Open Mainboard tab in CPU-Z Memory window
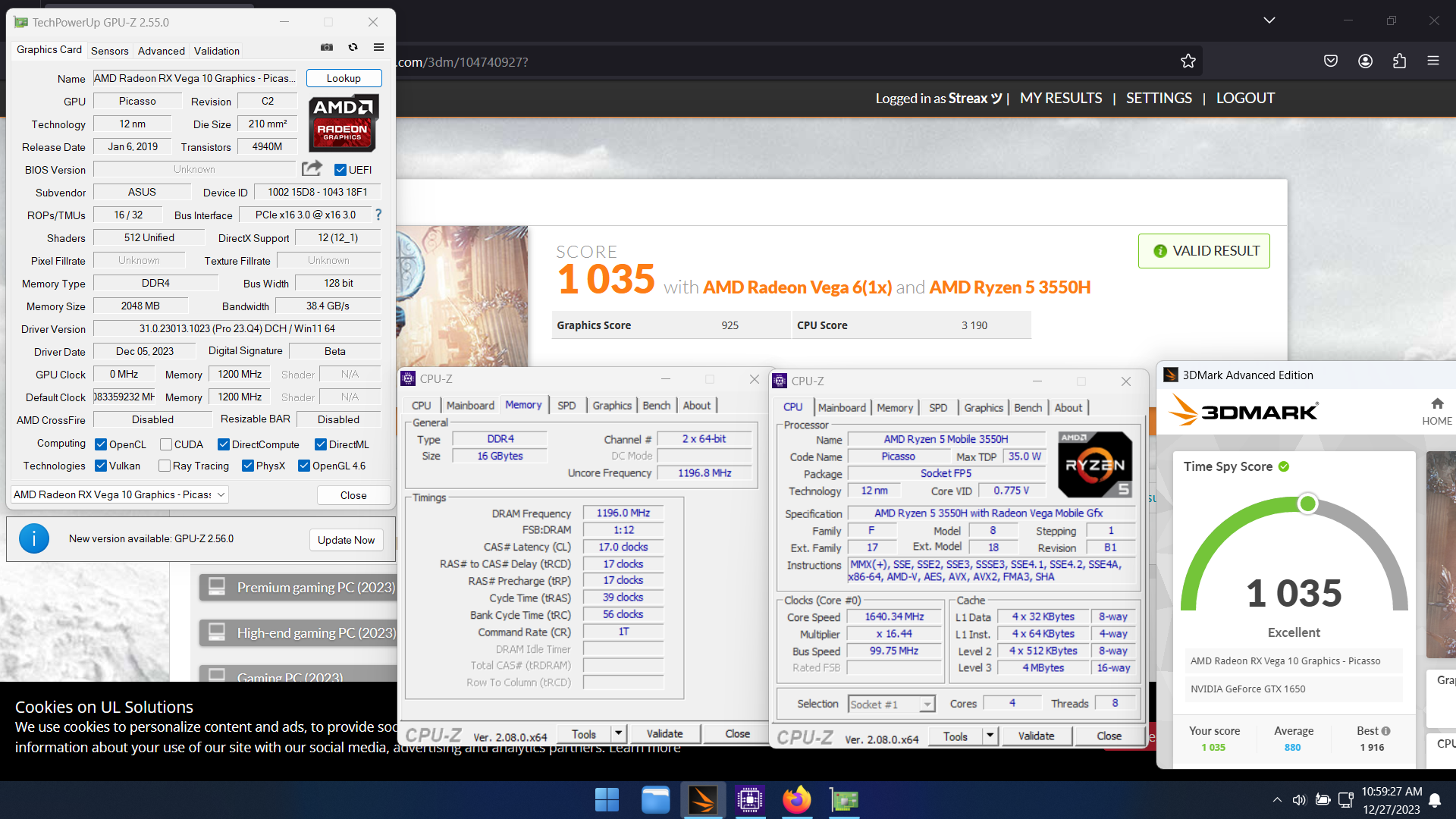 point(470,406)
